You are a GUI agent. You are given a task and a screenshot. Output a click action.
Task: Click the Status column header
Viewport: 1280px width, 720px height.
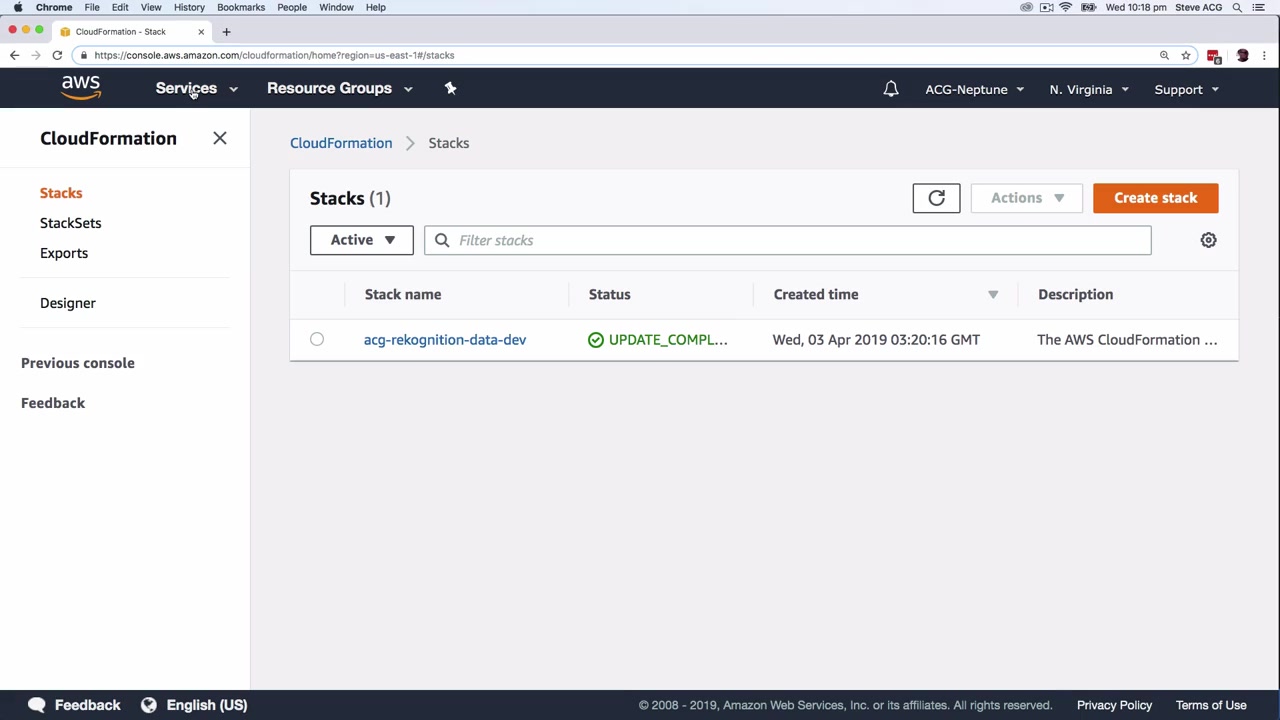pos(610,294)
